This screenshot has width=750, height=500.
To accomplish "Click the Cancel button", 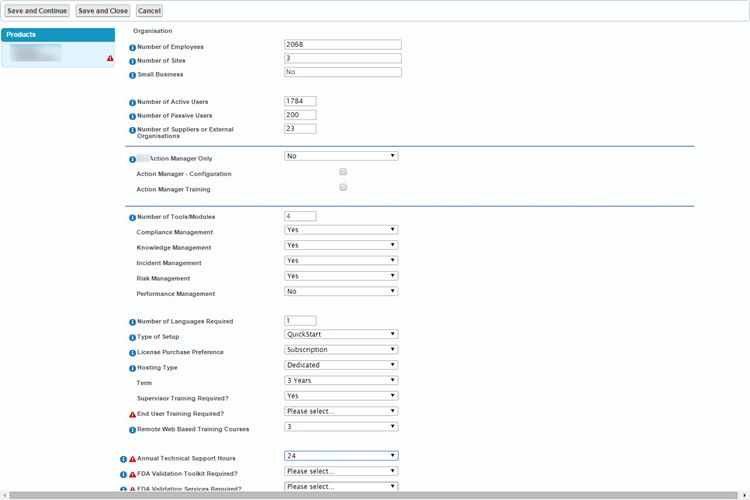I will 149,11.
